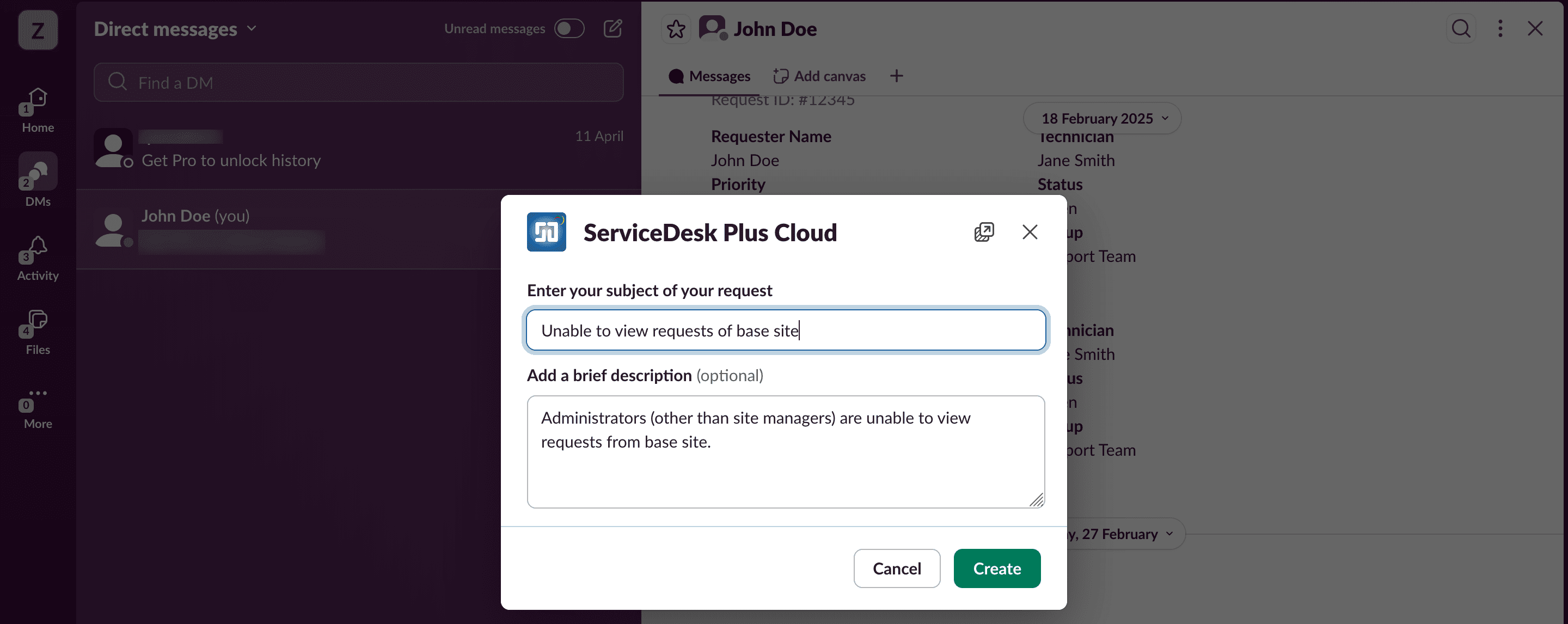The width and height of the screenshot is (1568, 624).
Task: Click the John Doe conversation title
Action: tap(775, 29)
